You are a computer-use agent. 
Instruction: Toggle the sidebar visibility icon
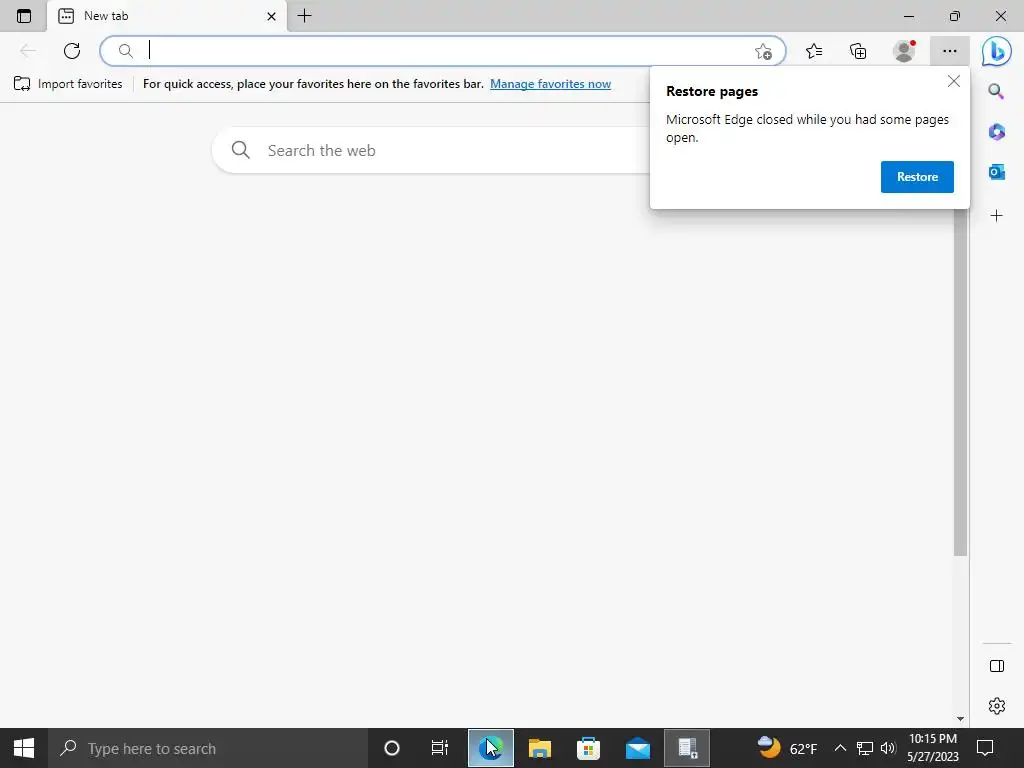(x=997, y=666)
